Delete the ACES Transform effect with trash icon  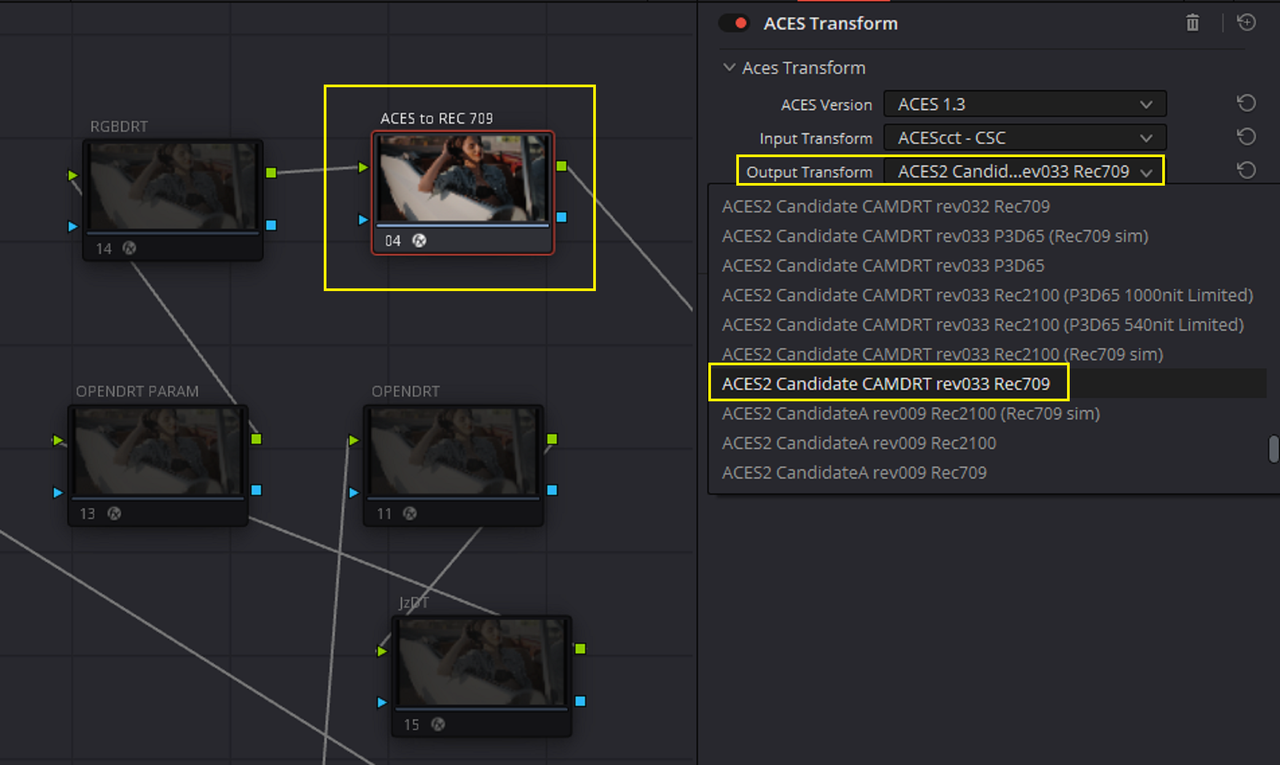coord(1192,22)
